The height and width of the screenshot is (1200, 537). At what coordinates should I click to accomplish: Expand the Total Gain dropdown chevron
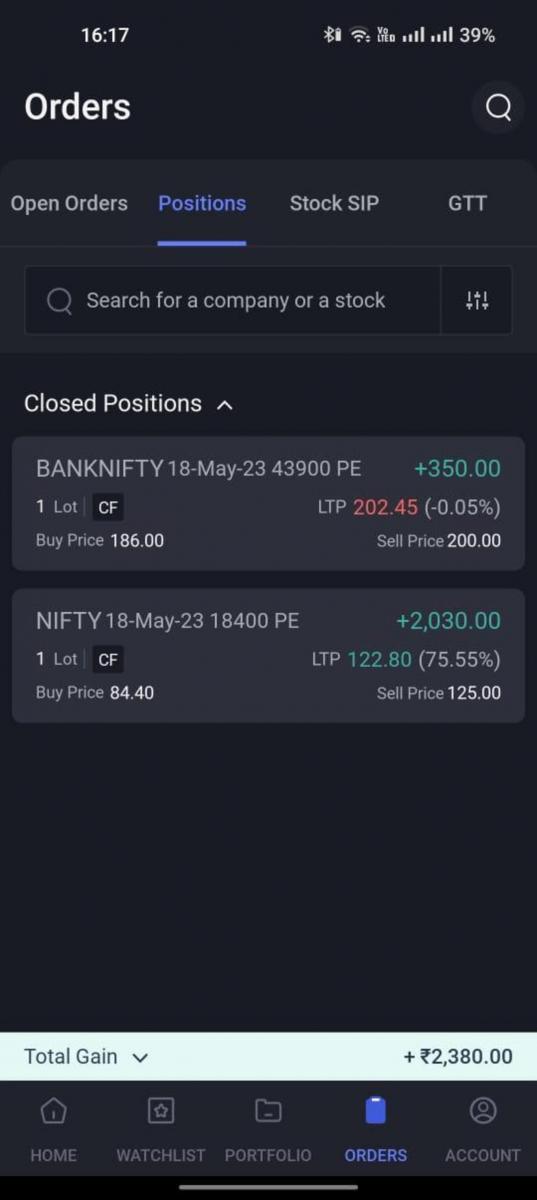(140, 1057)
